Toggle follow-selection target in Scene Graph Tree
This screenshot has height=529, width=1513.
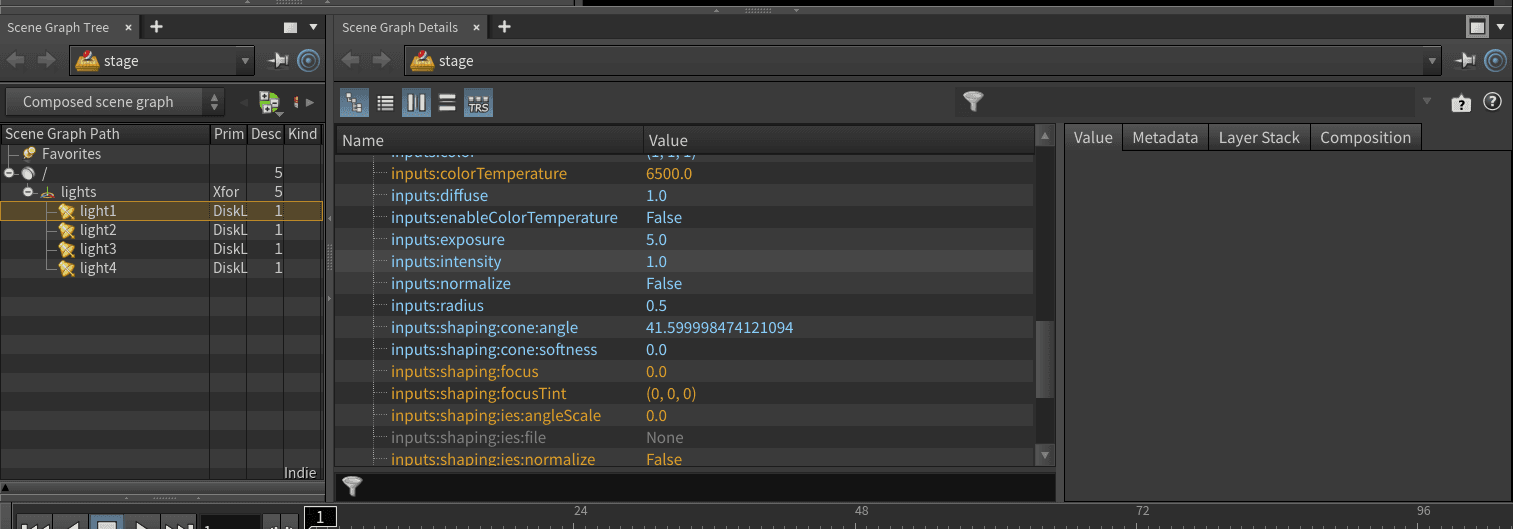pyautogui.click(x=308, y=61)
